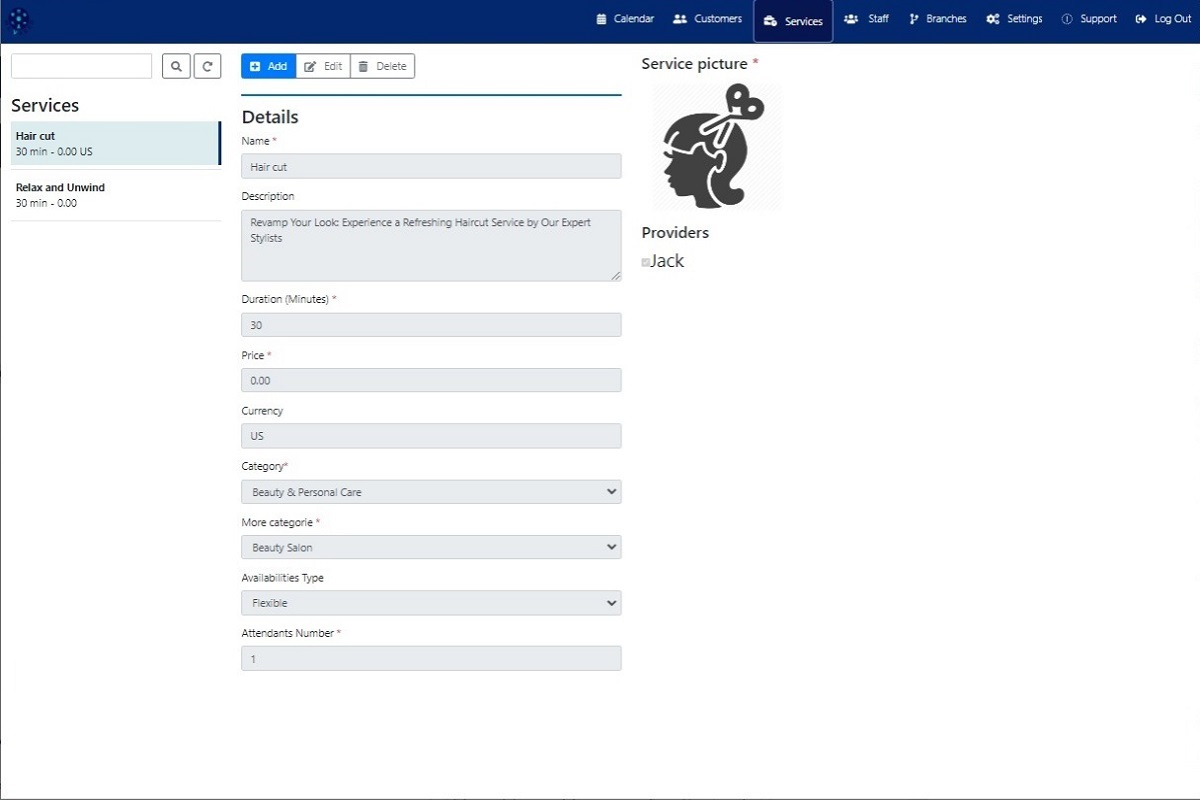This screenshot has height=800, width=1200.
Task: Go to the Customers page
Action: pos(707,19)
